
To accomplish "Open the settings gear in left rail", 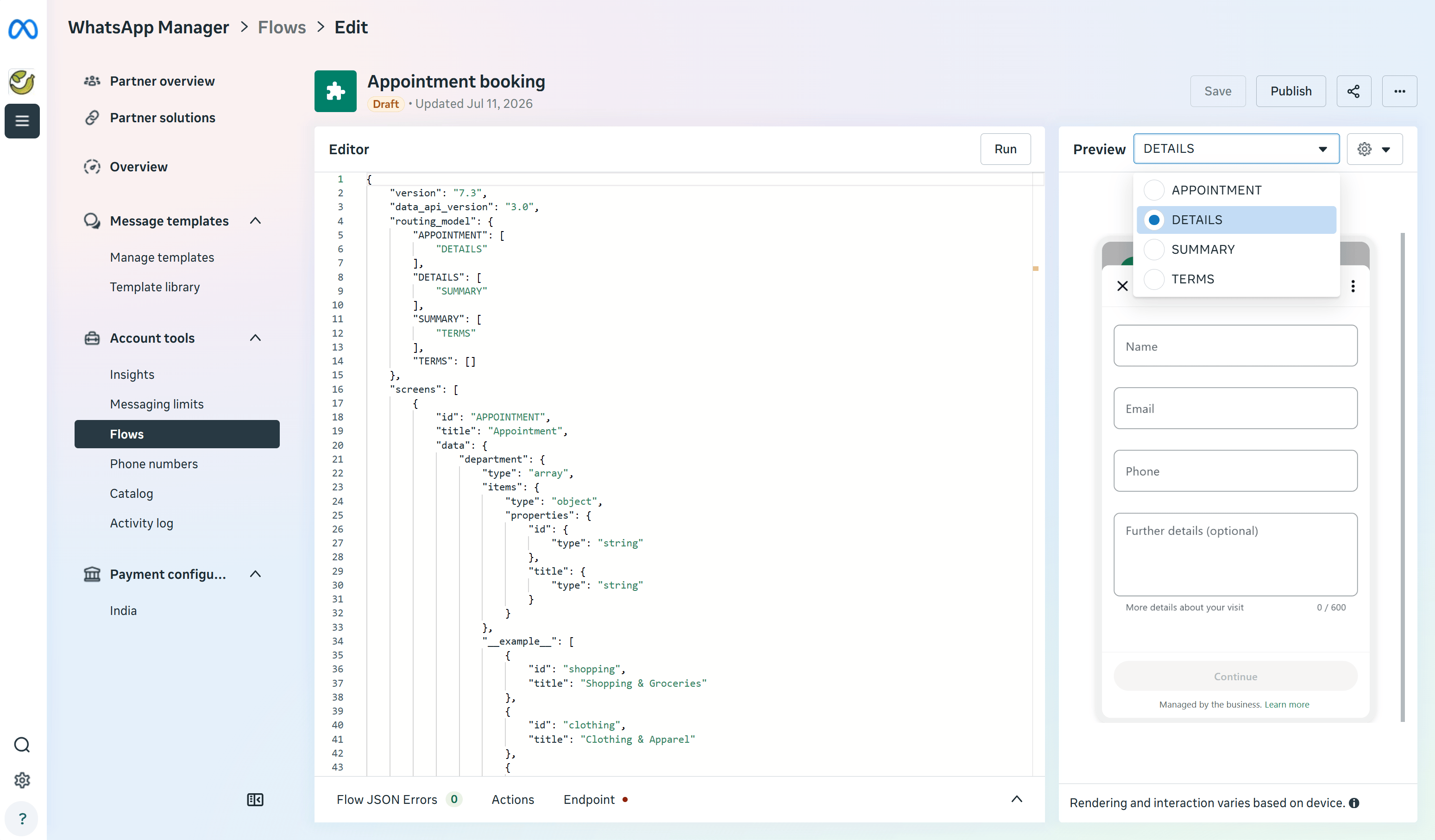I will coord(22,780).
